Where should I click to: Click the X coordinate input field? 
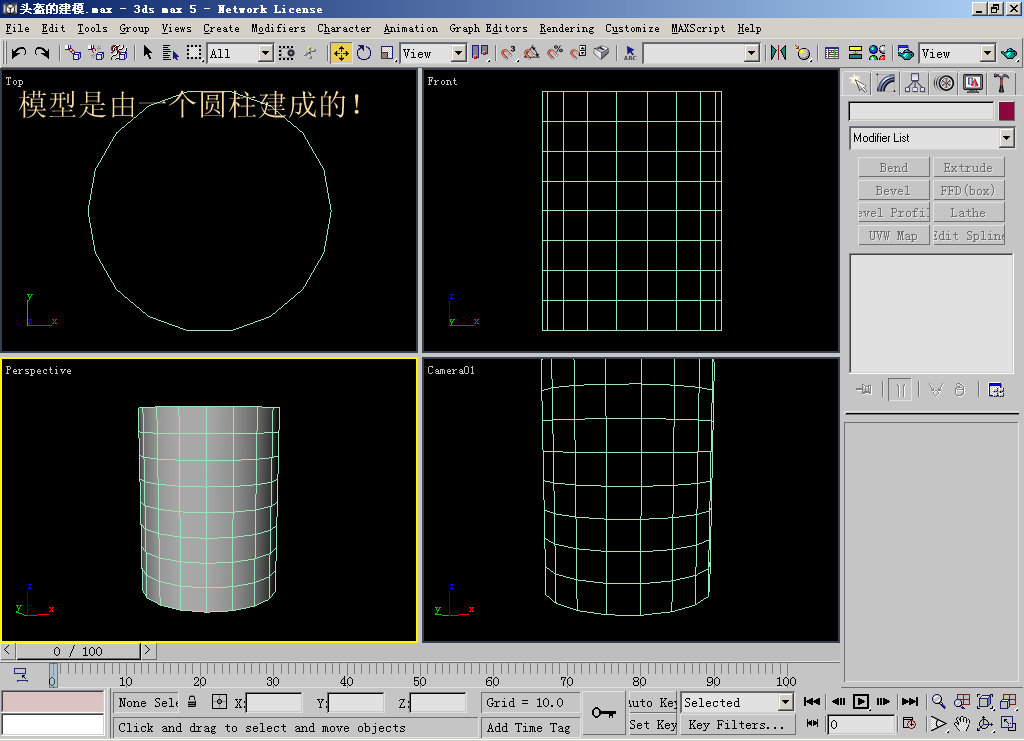(273, 702)
